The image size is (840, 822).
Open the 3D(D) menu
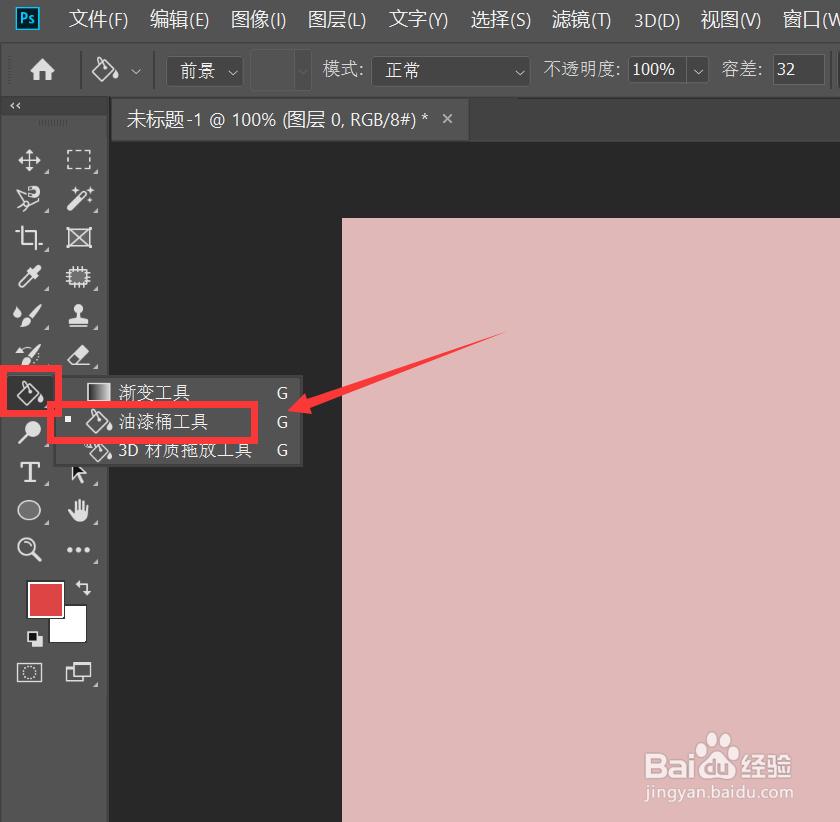click(x=657, y=20)
